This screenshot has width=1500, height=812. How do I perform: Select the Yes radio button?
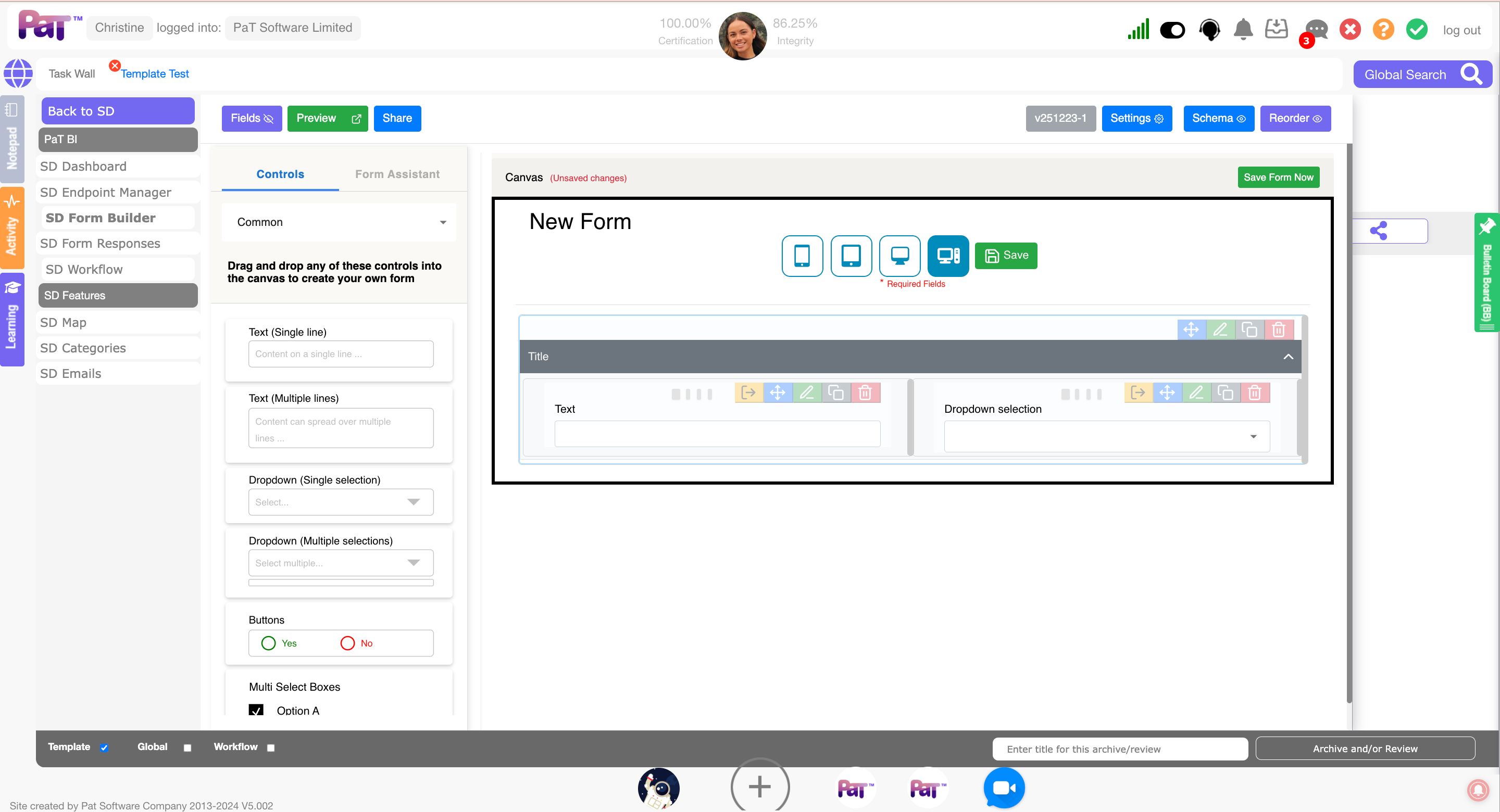(268, 643)
